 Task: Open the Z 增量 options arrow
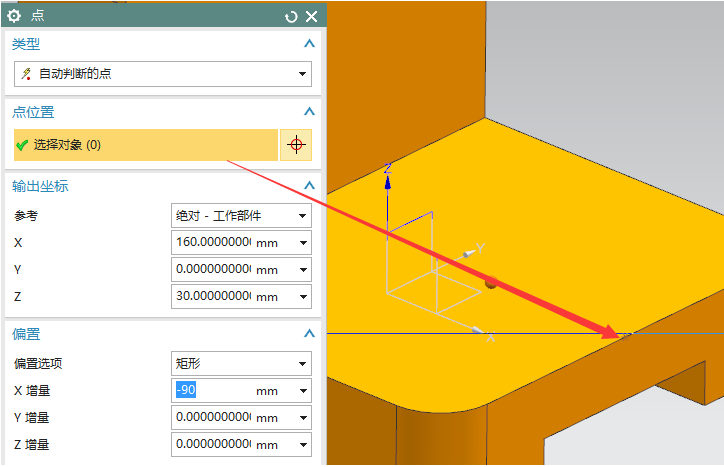(303, 445)
